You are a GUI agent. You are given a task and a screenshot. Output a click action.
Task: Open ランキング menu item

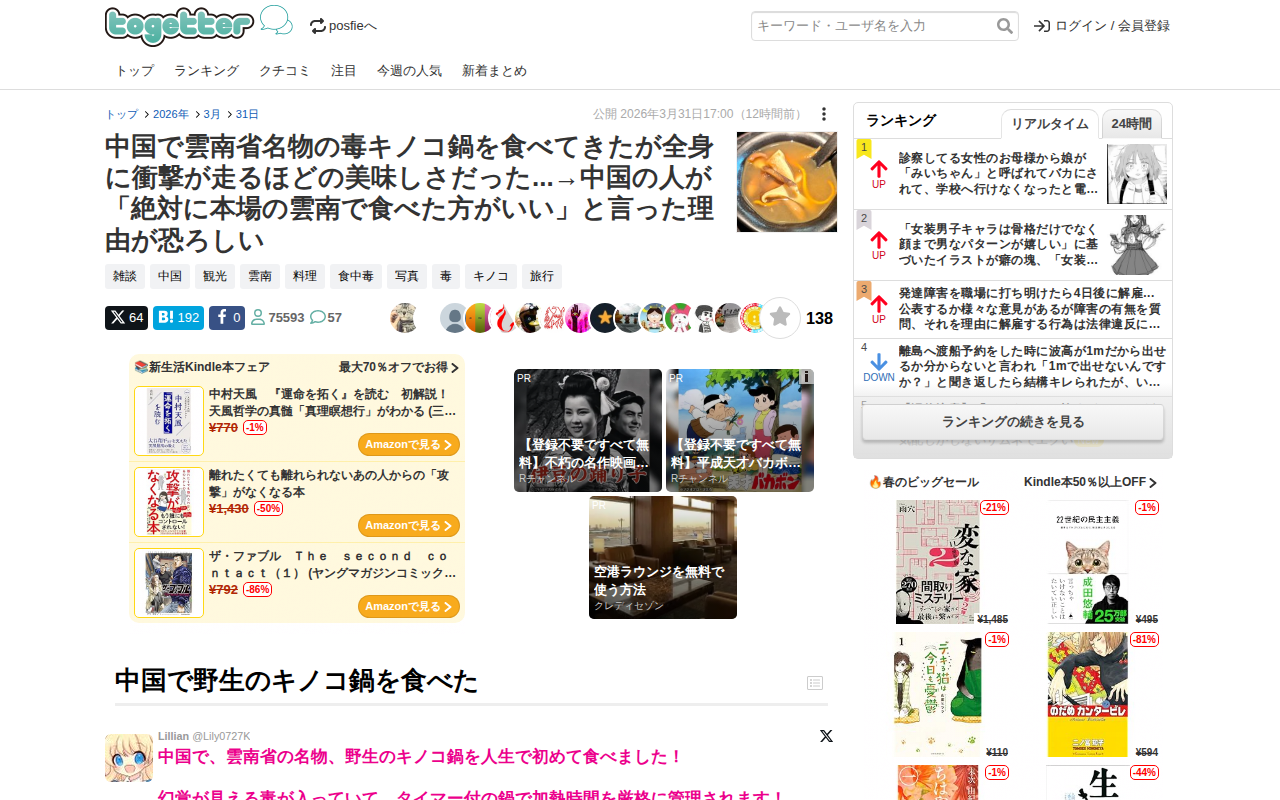point(206,71)
